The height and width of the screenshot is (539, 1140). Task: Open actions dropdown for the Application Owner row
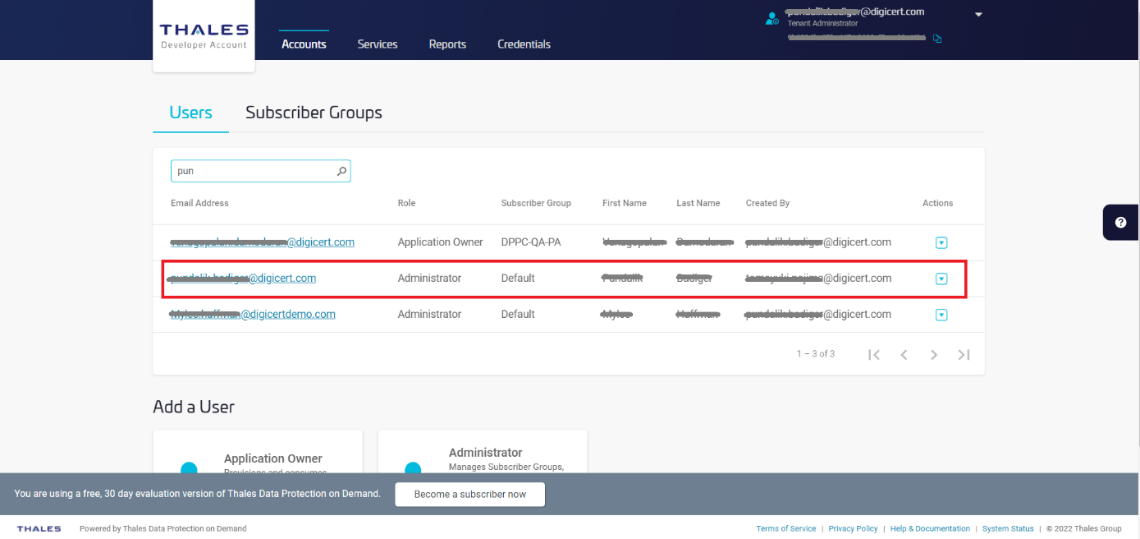(x=941, y=243)
